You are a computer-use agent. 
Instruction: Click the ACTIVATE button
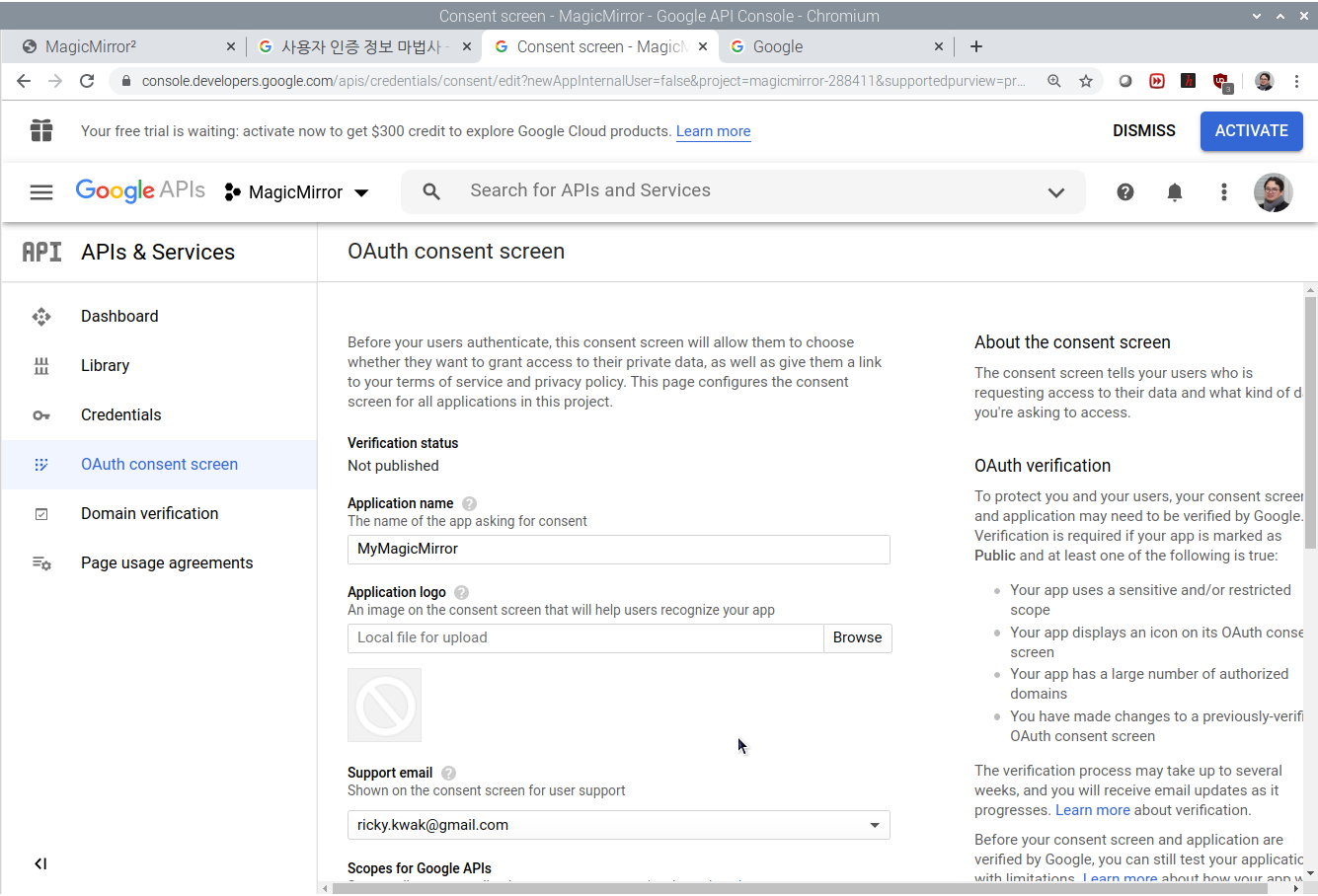(x=1252, y=131)
